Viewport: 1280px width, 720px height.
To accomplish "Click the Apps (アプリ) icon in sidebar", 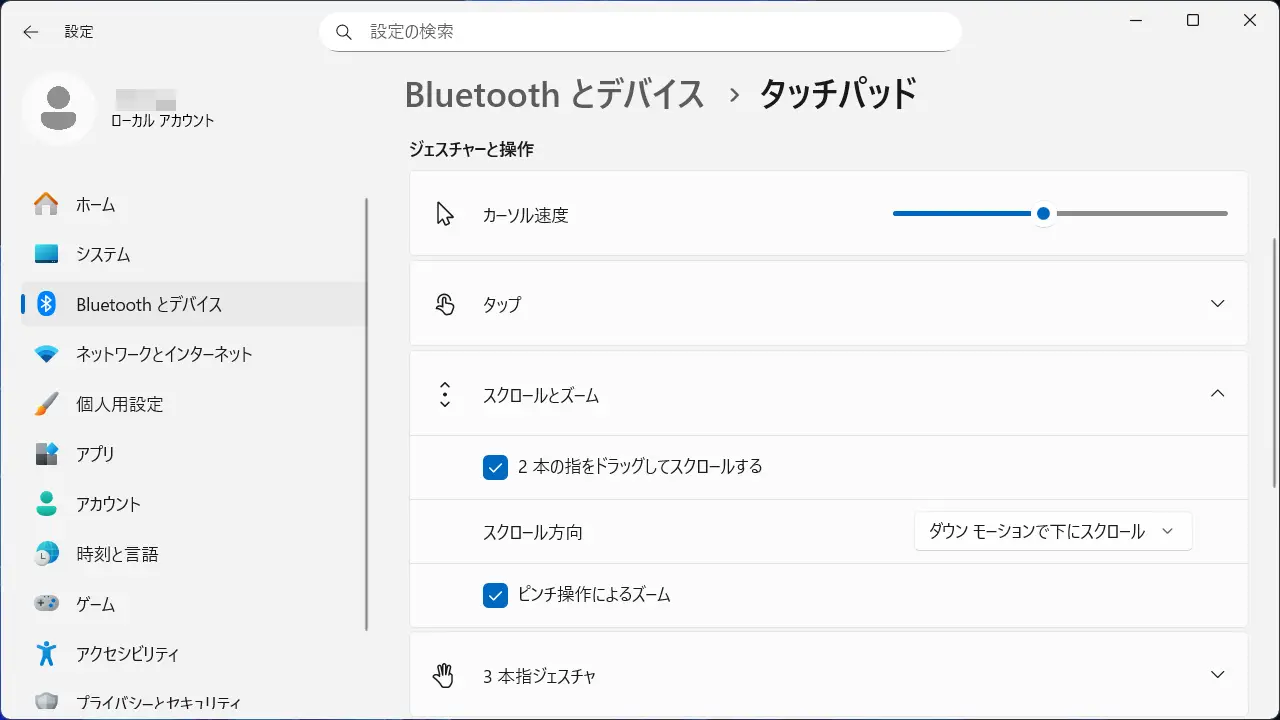I will [46, 454].
